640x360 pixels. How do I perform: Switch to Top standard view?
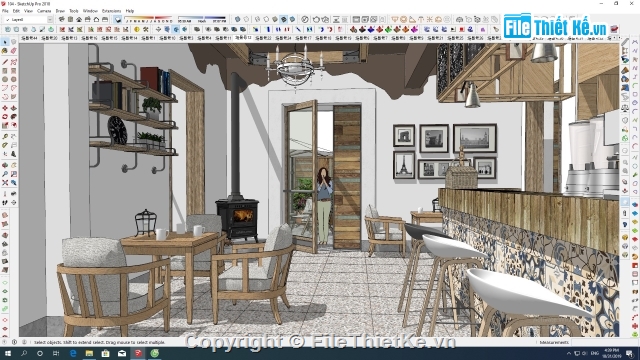tap(70, 19)
